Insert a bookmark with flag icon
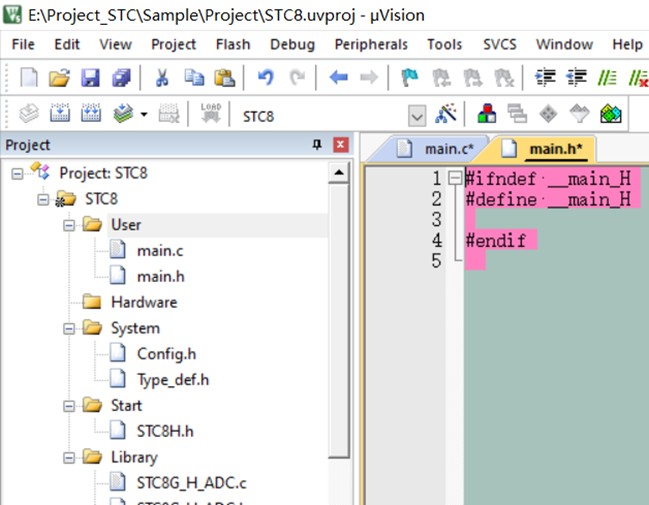649x505 pixels. coord(410,77)
